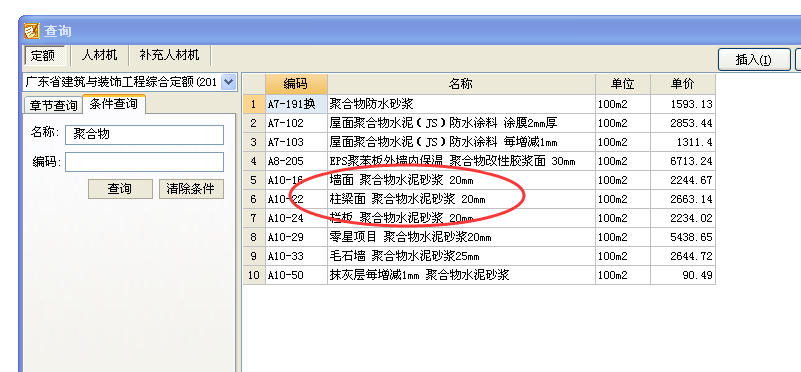Click the price 2853.44 cell
801x372 pixels.
[682, 123]
